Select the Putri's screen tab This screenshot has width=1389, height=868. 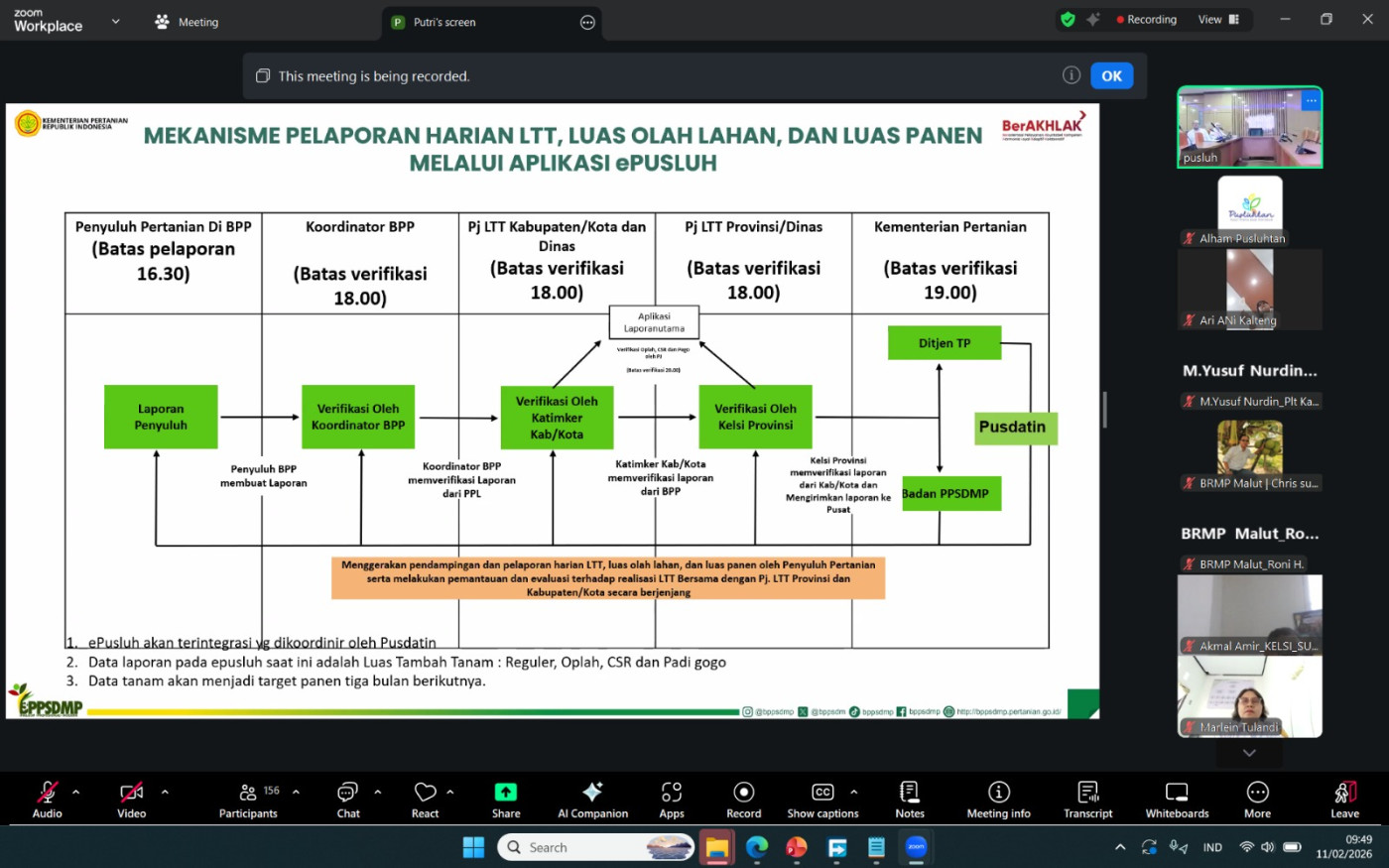click(444, 22)
